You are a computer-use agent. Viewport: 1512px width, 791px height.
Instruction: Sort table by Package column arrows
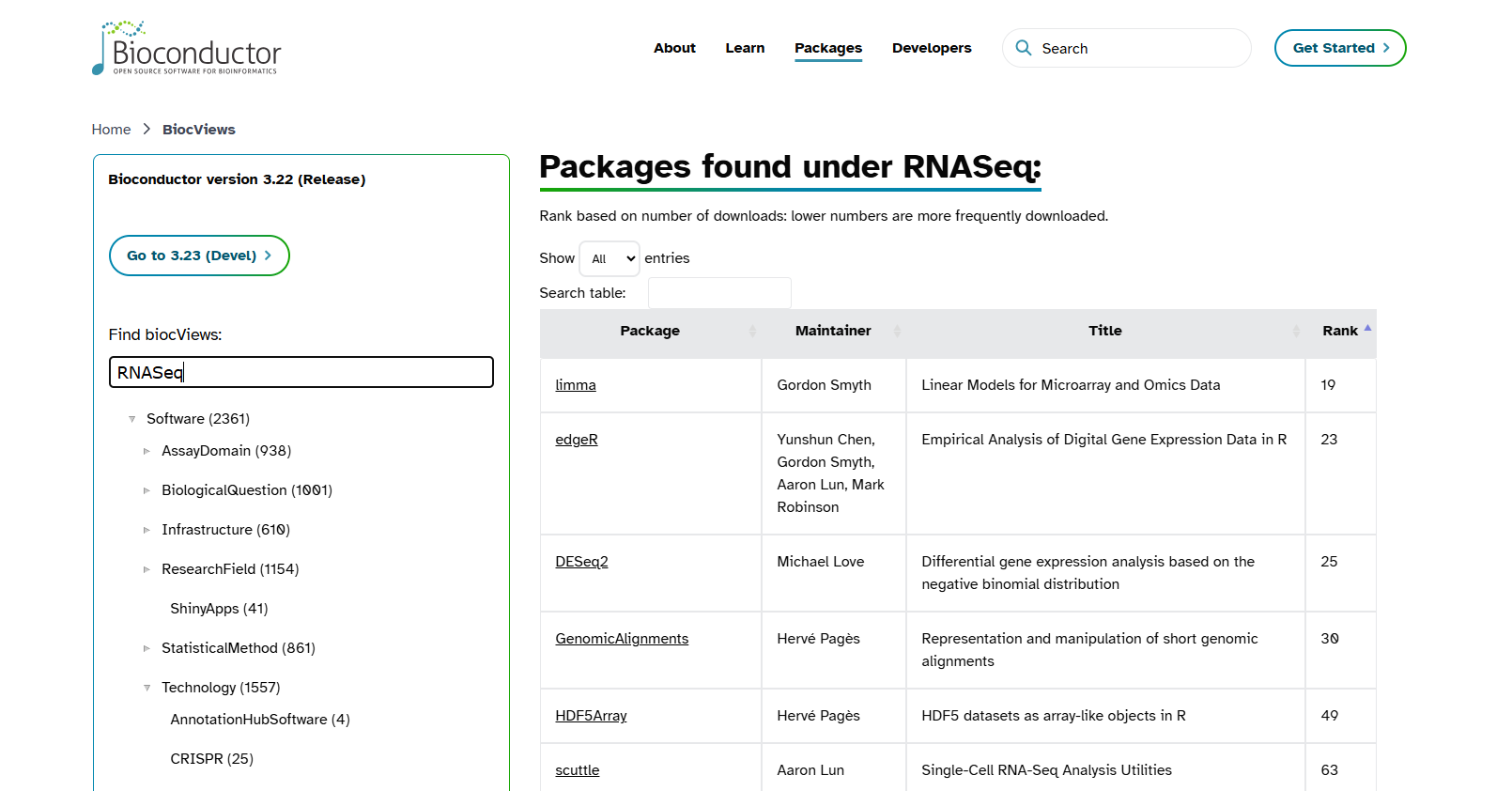pyautogui.click(x=752, y=331)
